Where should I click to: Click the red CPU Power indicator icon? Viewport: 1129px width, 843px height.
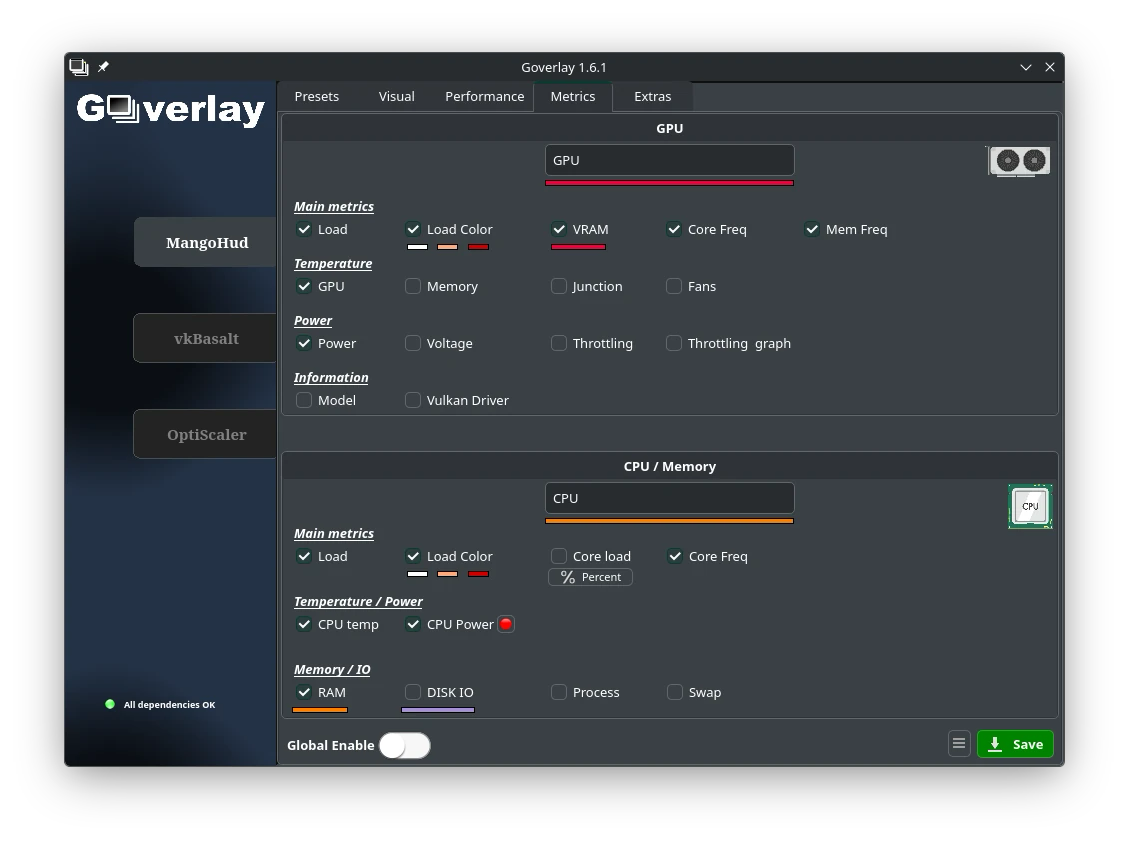click(506, 624)
